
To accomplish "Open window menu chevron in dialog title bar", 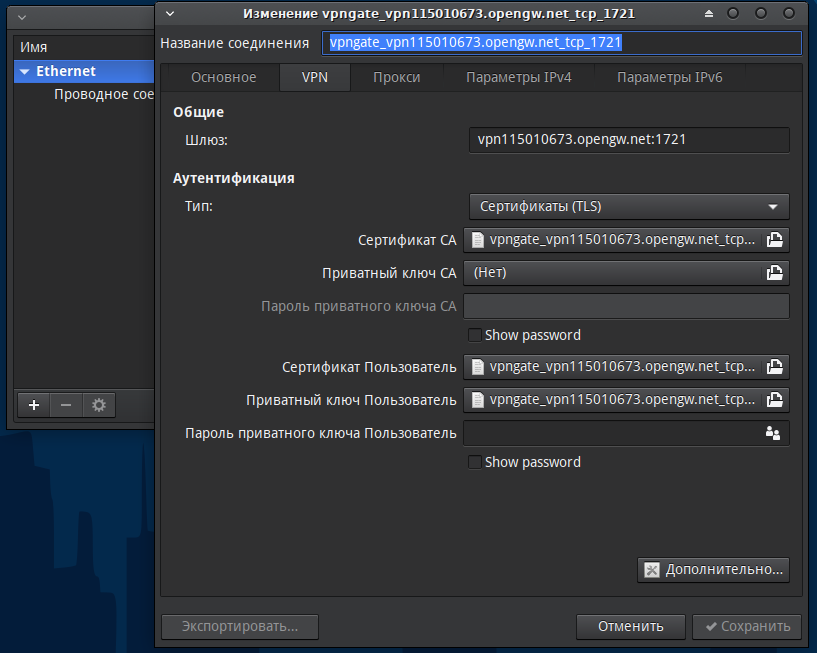I will tap(170, 13).
